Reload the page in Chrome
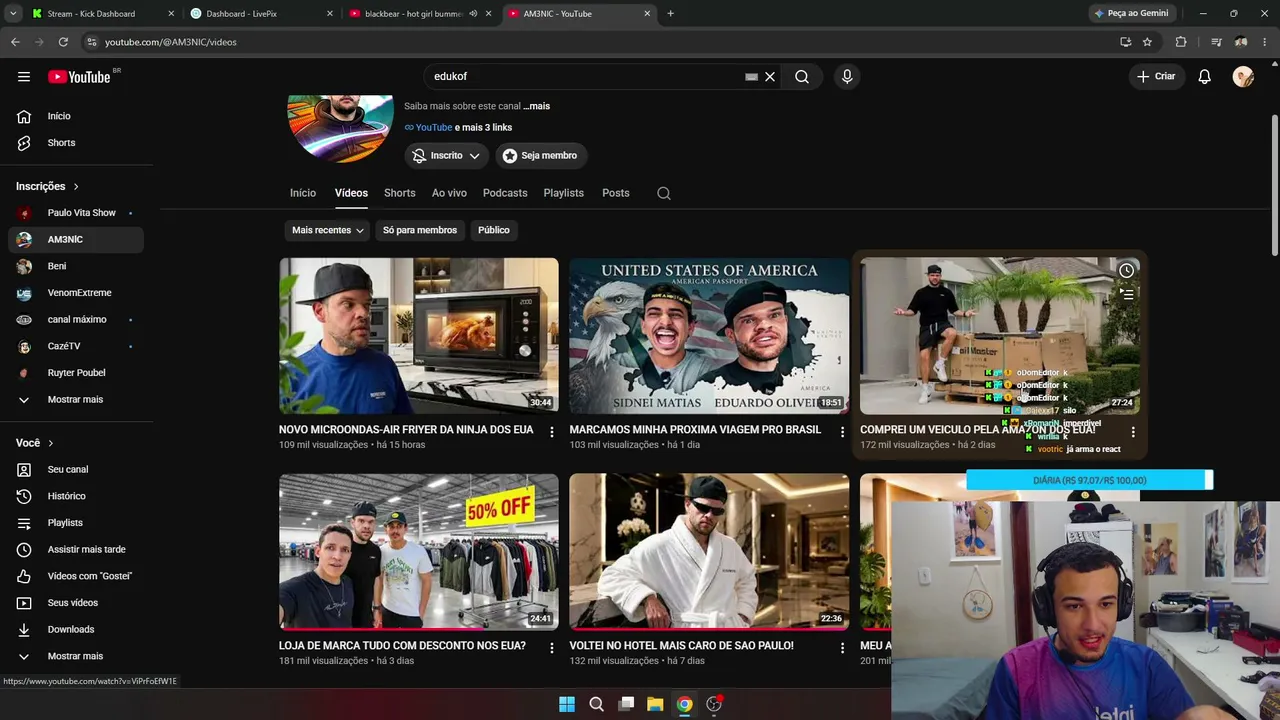Screen dimensions: 1280x720 click(x=63, y=42)
